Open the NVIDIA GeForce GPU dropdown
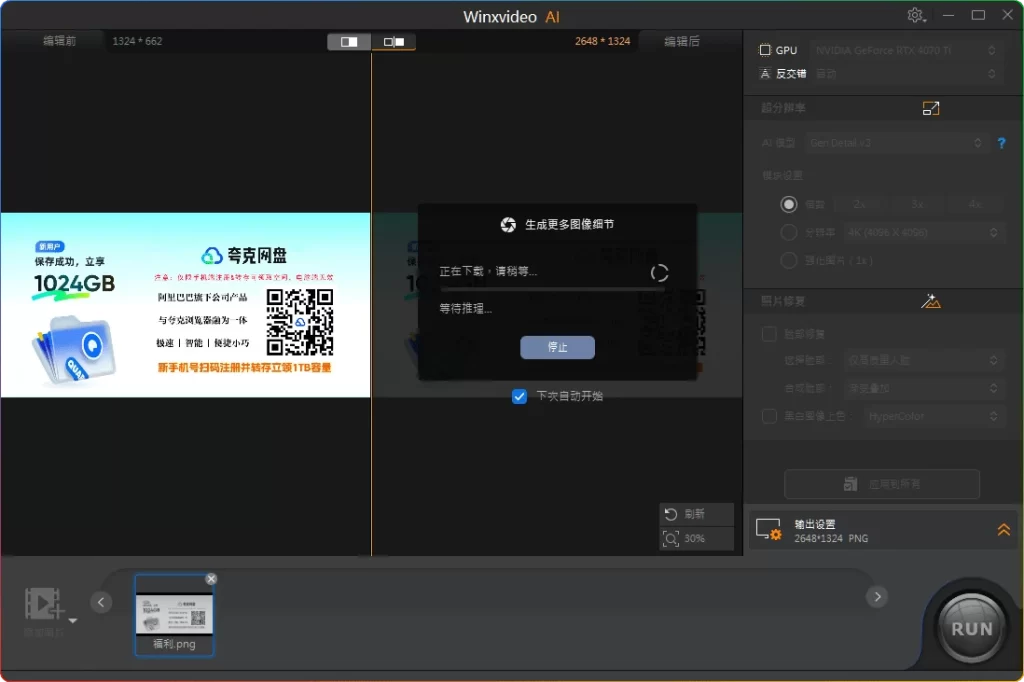The height and width of the screenshot is (682, 1024). 905,50
